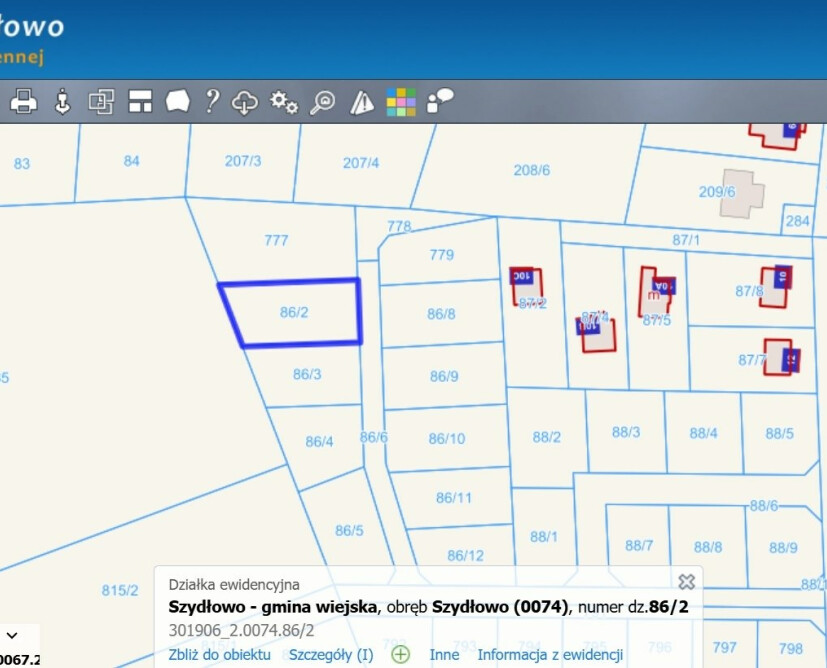Click the Print icon in toolbar
Screen dimensions: 827x668
[x=24, y=101]
